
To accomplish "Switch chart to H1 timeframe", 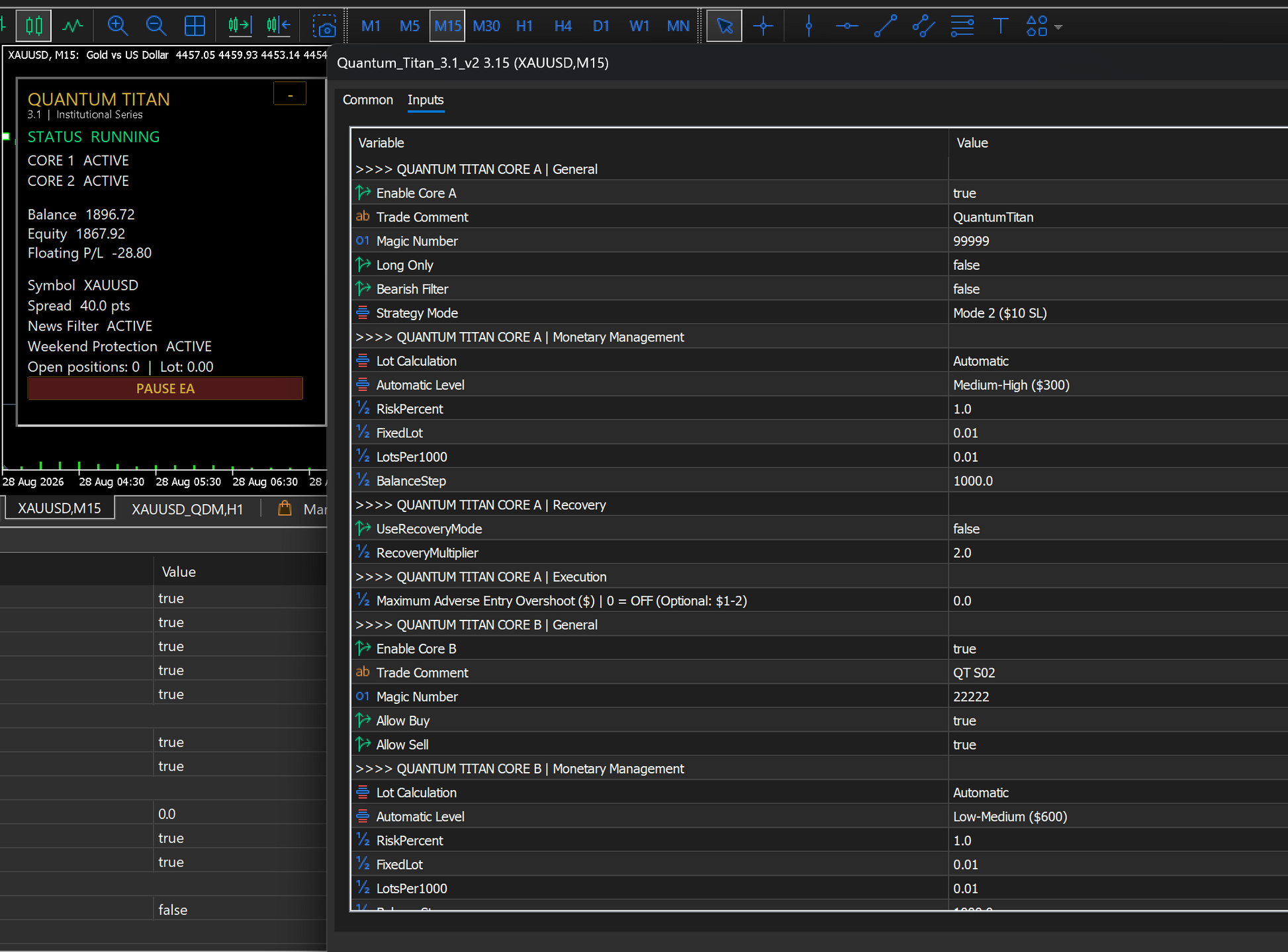I will click(524, 26).
